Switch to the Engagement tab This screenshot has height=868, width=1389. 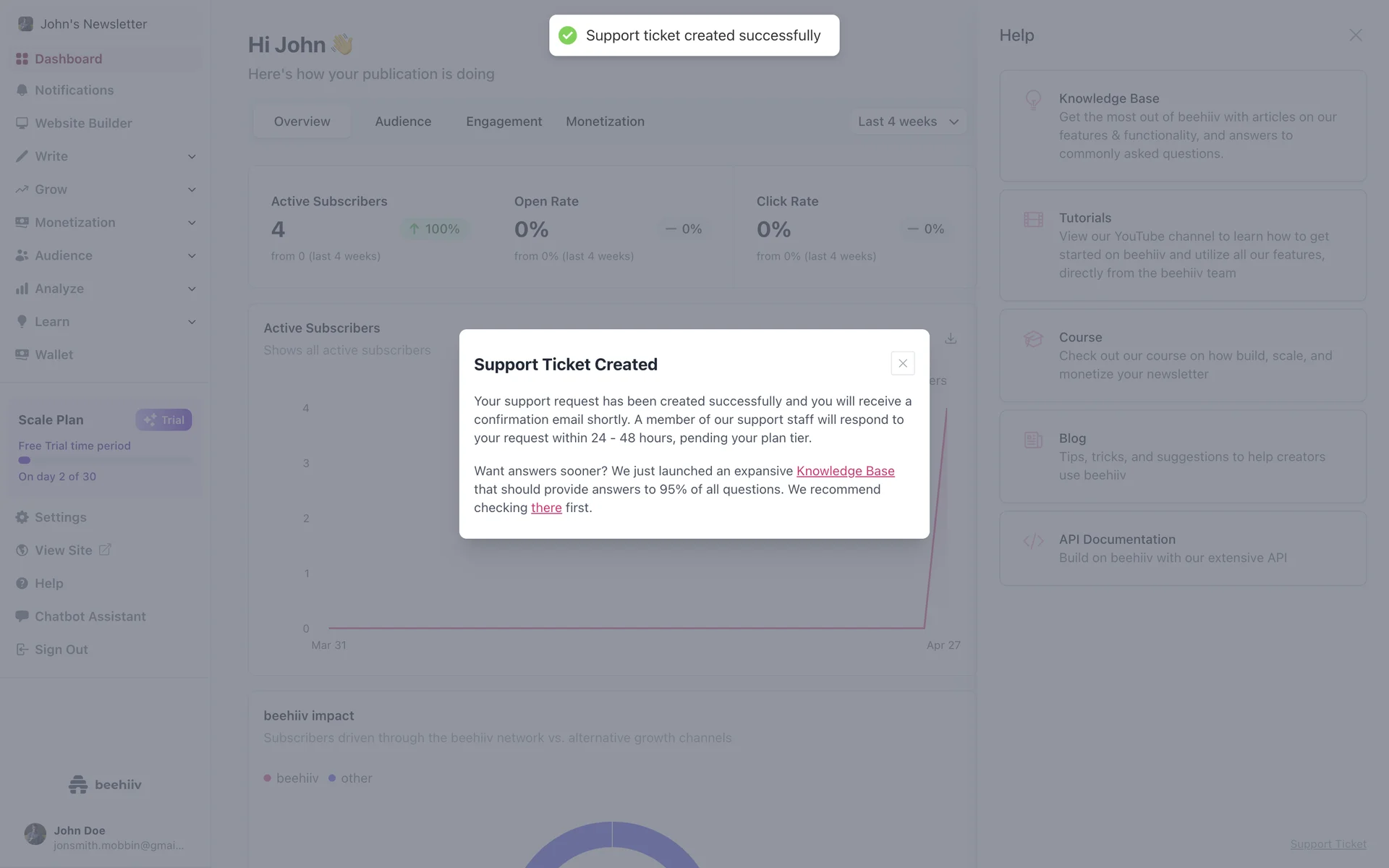[x=504, y=122]
